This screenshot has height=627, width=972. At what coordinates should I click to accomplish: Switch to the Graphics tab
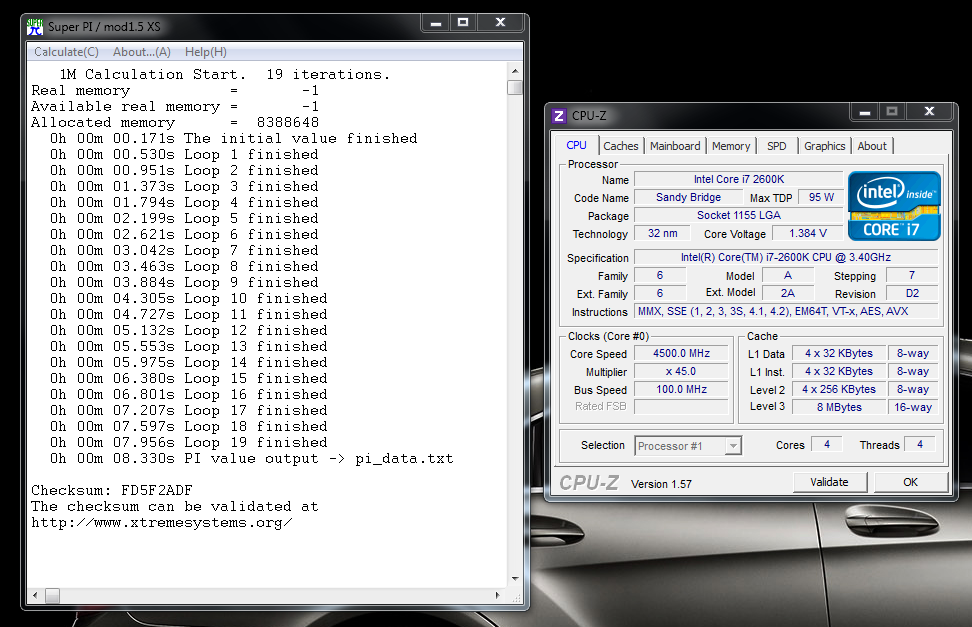coord(824,146)
